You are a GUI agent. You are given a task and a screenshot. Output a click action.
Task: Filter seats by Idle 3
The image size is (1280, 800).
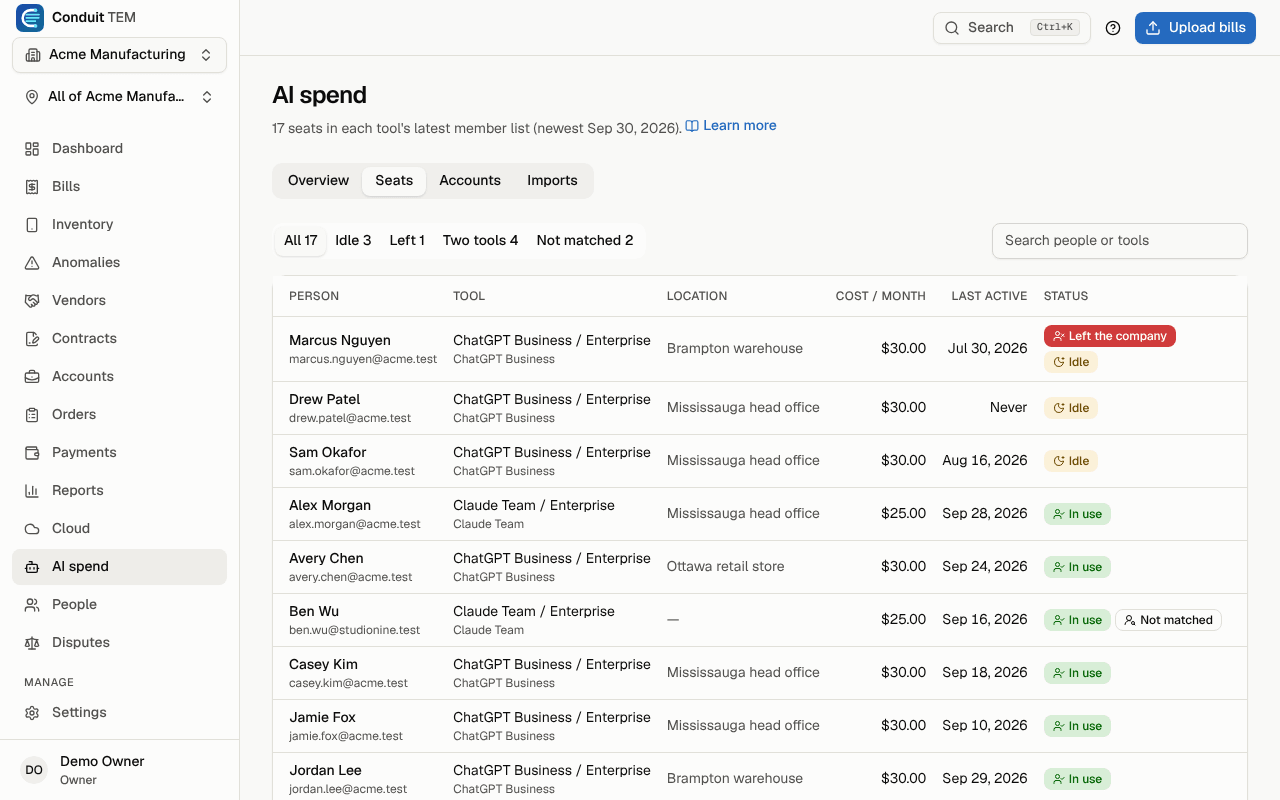tap(353, 240)
